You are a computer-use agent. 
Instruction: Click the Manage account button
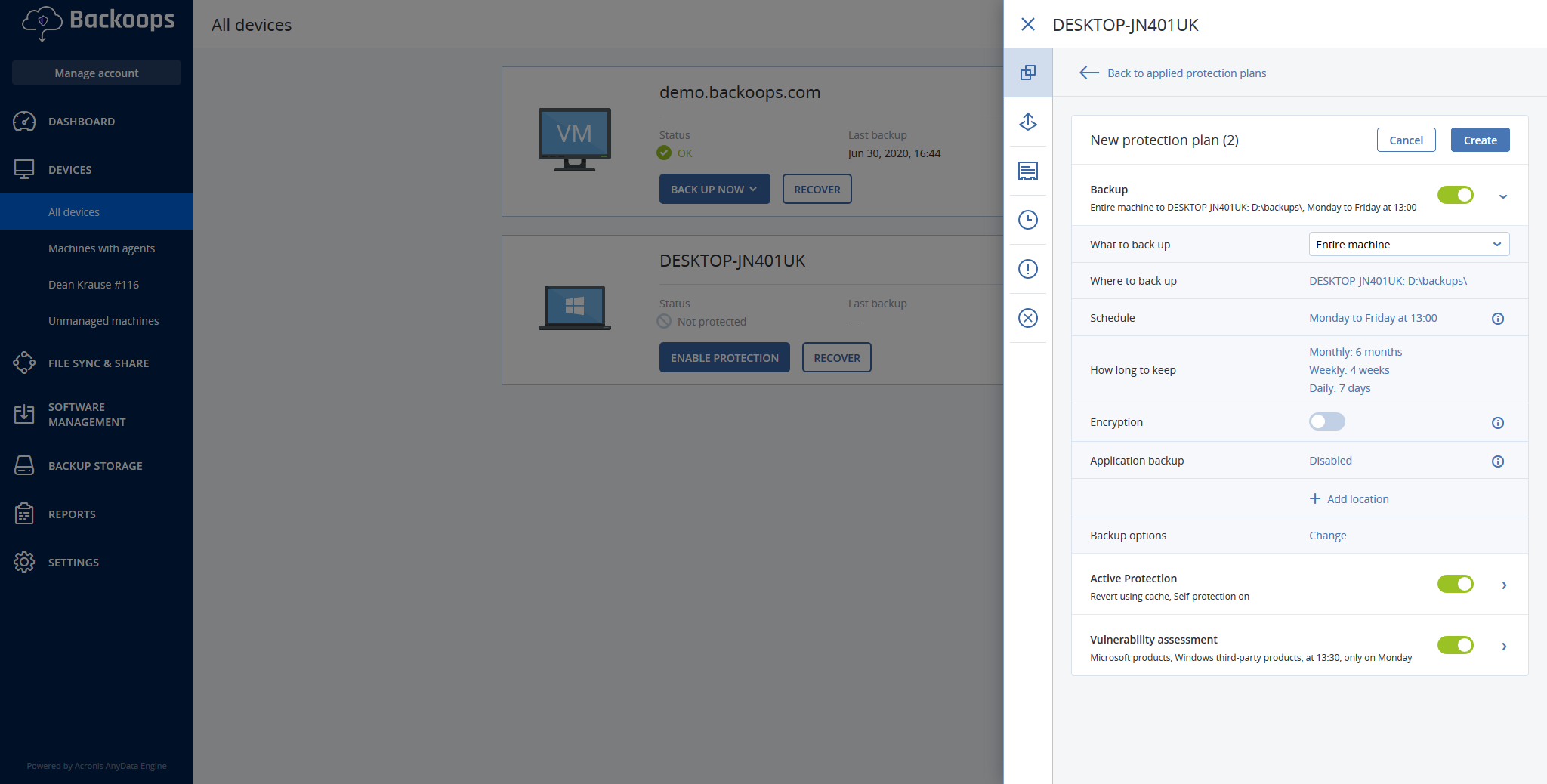coord(97,73)
